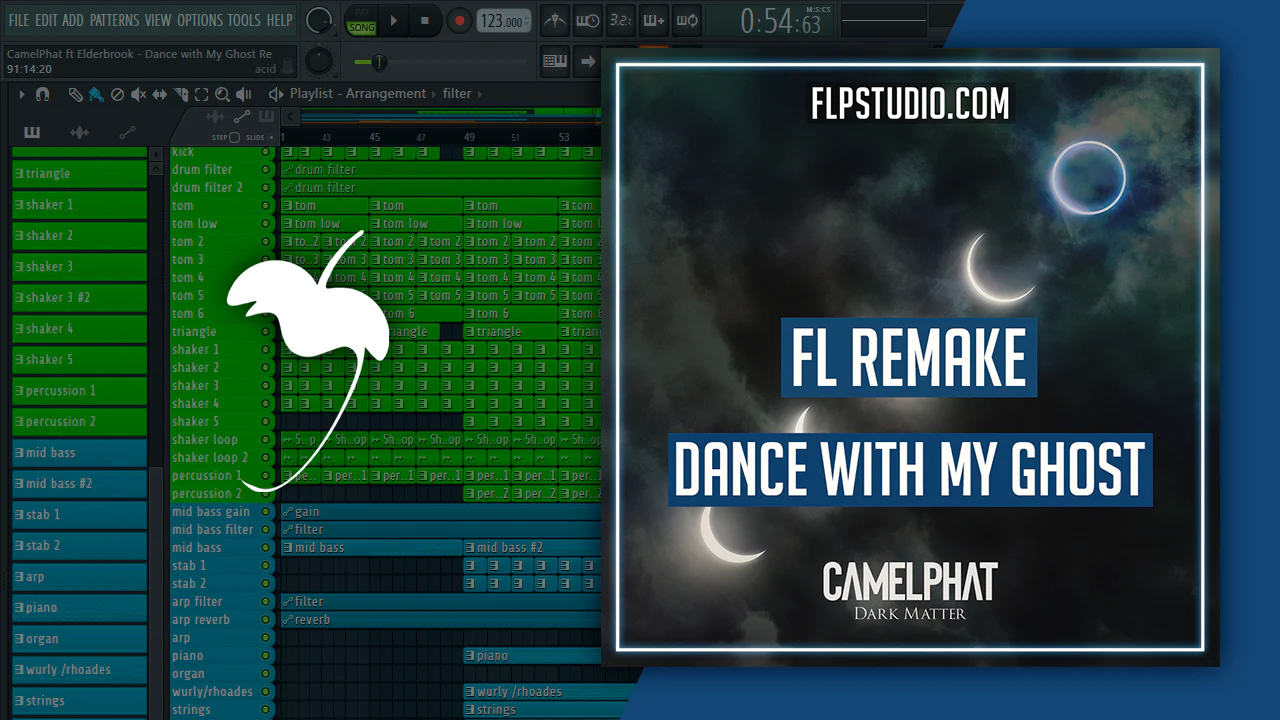Open the TOOLS menu

(244, 20)
